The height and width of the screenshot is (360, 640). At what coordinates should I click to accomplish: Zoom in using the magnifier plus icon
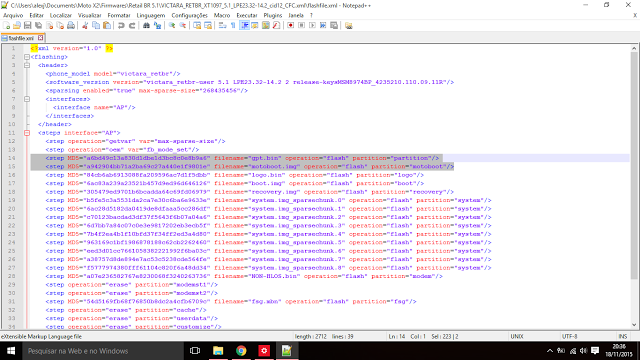172,26
